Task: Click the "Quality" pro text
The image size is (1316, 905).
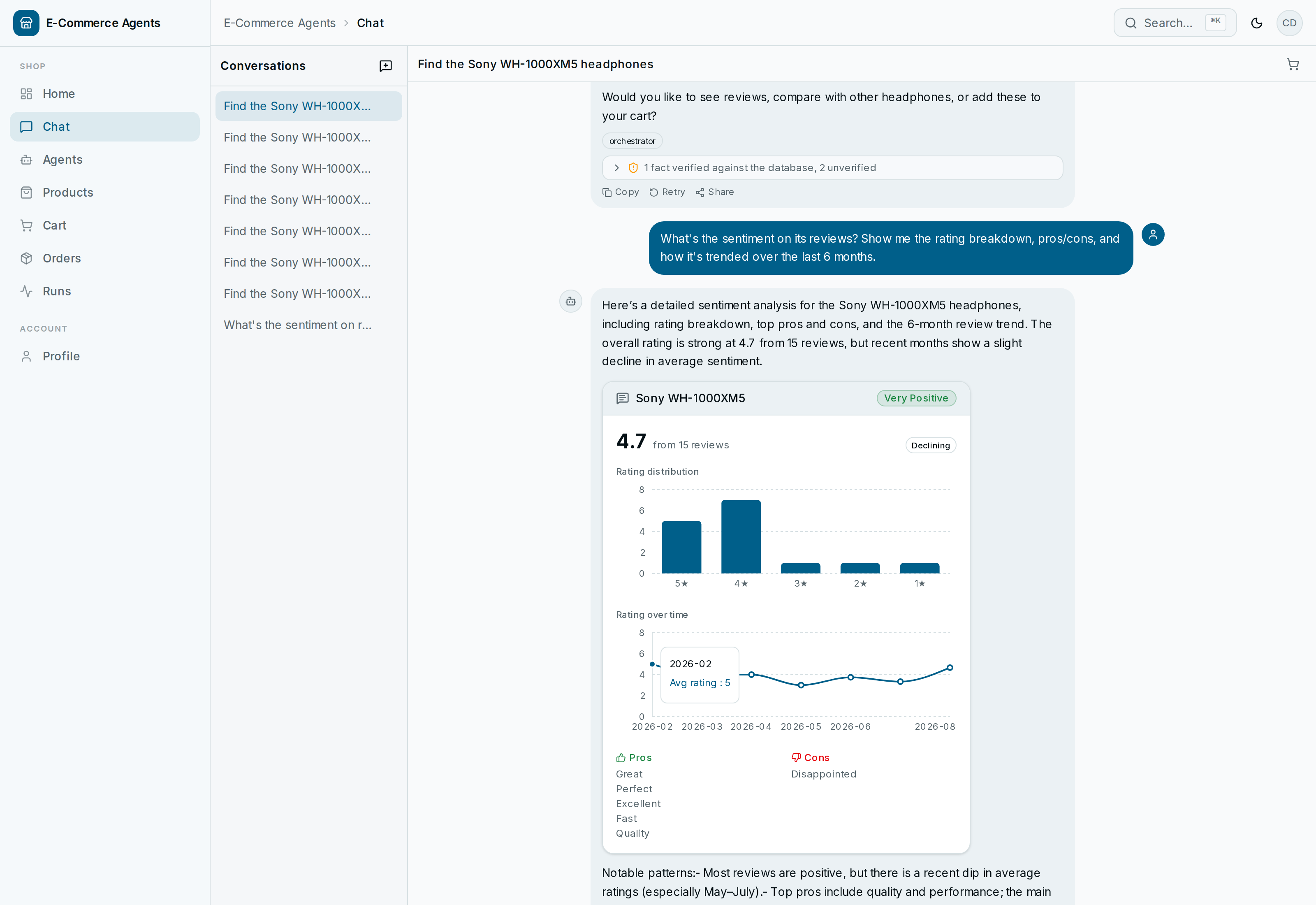Action: click(633, 833)
